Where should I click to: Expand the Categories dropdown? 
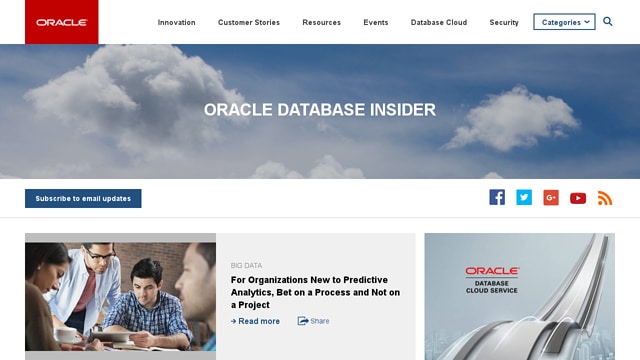pyautogui.click(x=564, y=22)
